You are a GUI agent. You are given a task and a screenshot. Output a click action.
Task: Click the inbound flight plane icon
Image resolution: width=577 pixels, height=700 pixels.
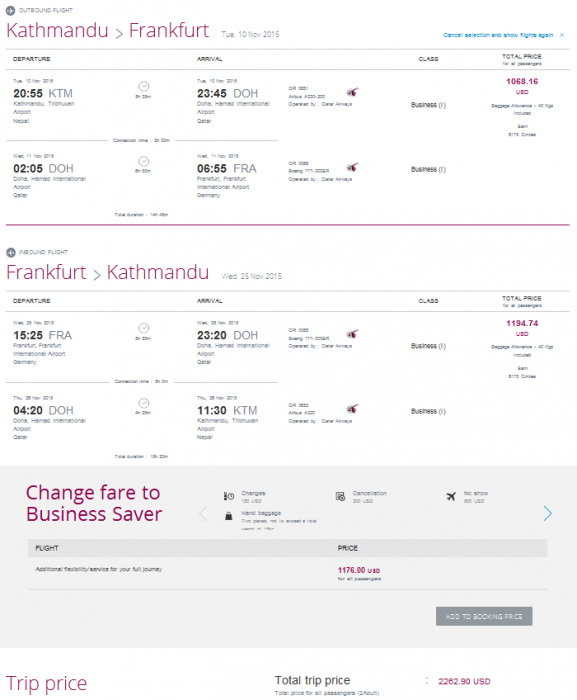[11, 252]
